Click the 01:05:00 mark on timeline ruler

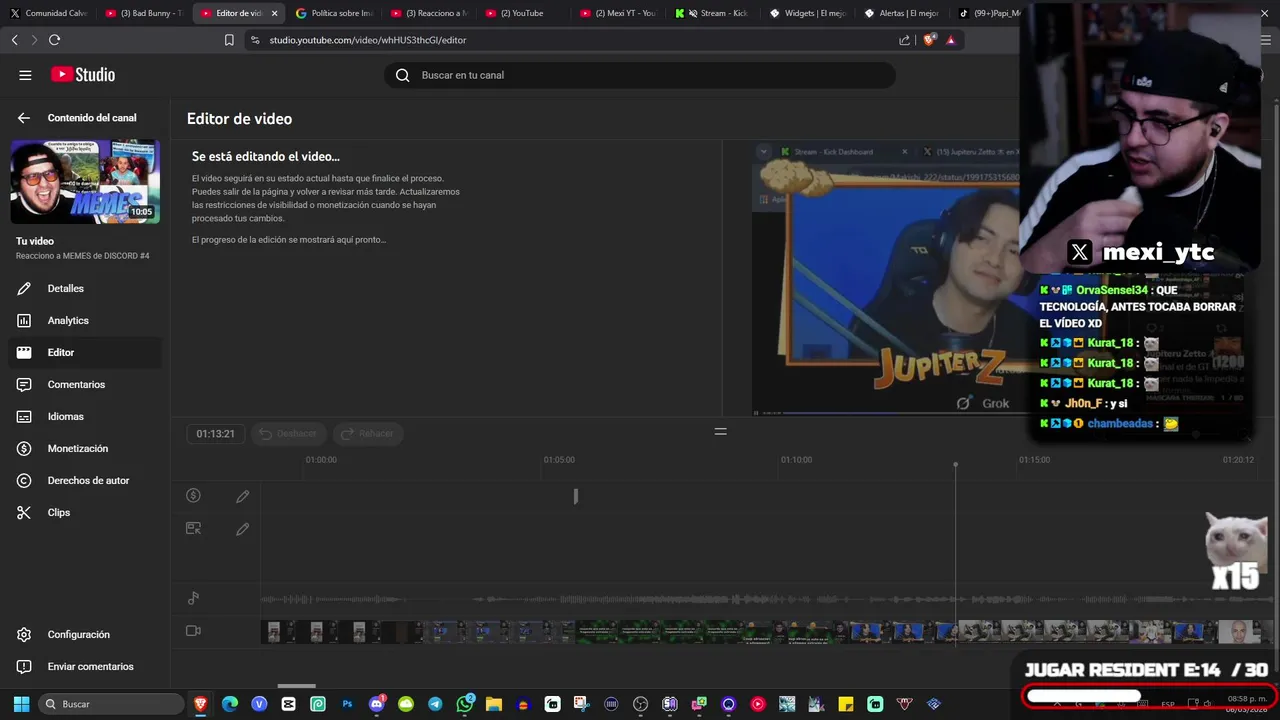(x=559, y=460)
